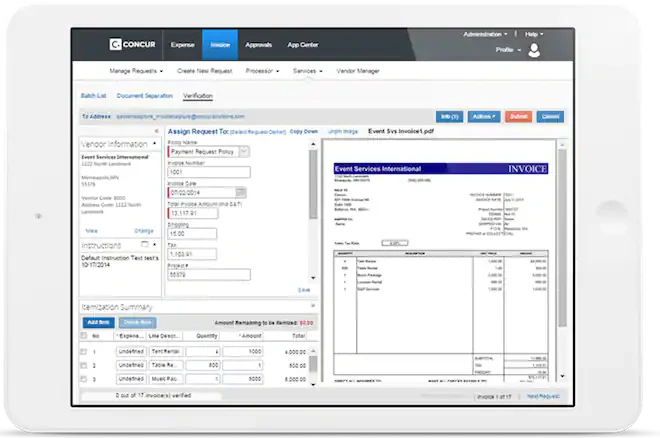The image size is (660, 438).
Task: Open the Invoice Date calendar picker icon
Action: (241, 192)
